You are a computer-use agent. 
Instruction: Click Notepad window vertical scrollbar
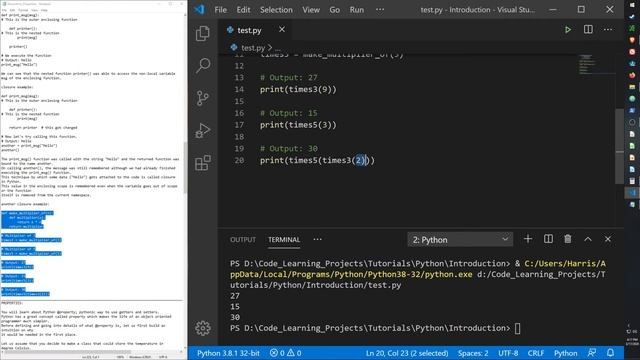[185, 167]
